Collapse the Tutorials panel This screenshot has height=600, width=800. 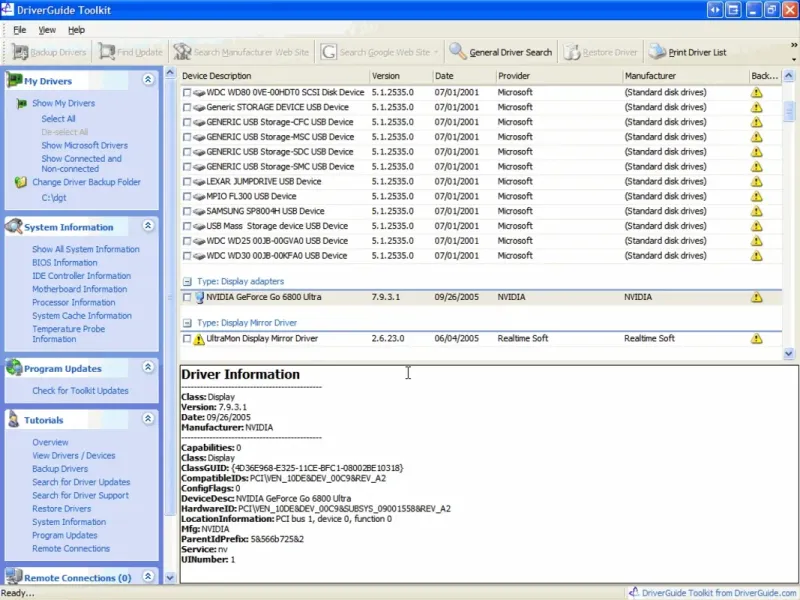point(148,418)
